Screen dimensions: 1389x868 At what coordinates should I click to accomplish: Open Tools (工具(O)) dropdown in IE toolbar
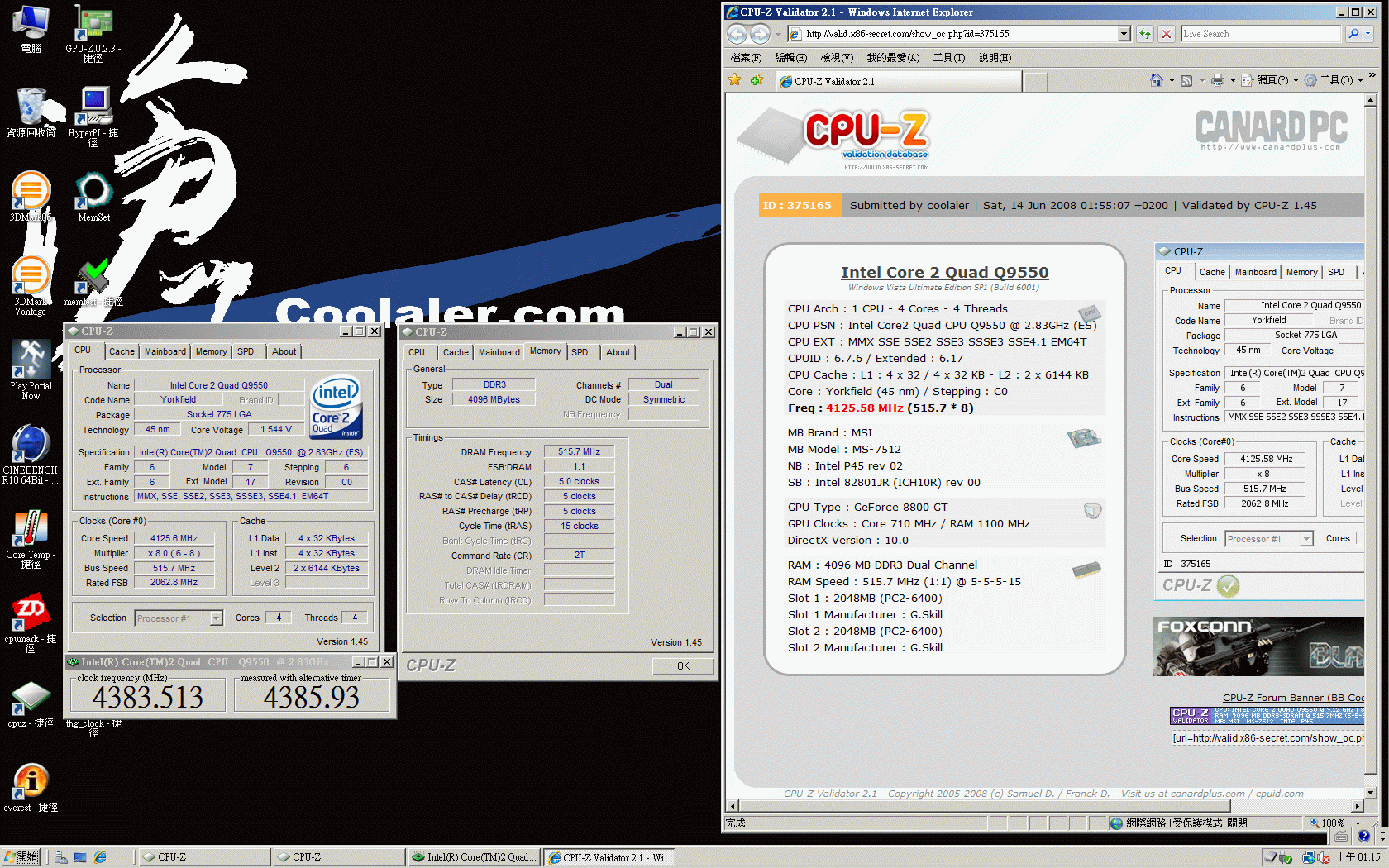[1334, 80]
